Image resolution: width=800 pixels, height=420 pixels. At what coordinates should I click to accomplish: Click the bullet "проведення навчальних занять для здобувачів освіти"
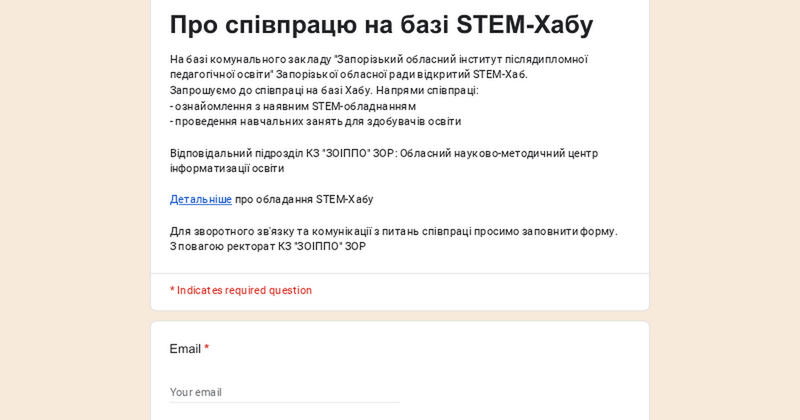point(317,121)
